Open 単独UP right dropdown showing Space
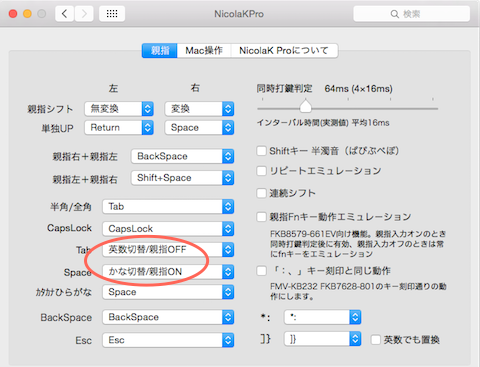Screen dimensions: 480x367 [199, 128]
